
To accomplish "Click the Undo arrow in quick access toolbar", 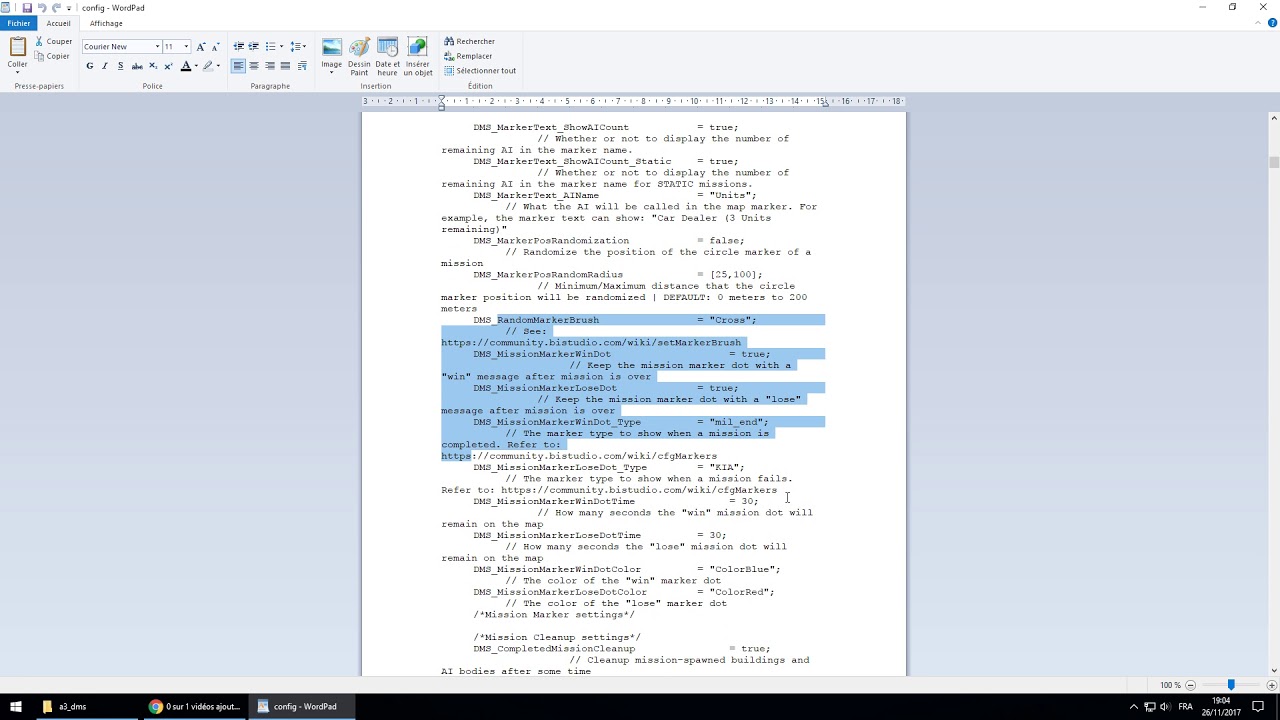I will tap(41, 8).
